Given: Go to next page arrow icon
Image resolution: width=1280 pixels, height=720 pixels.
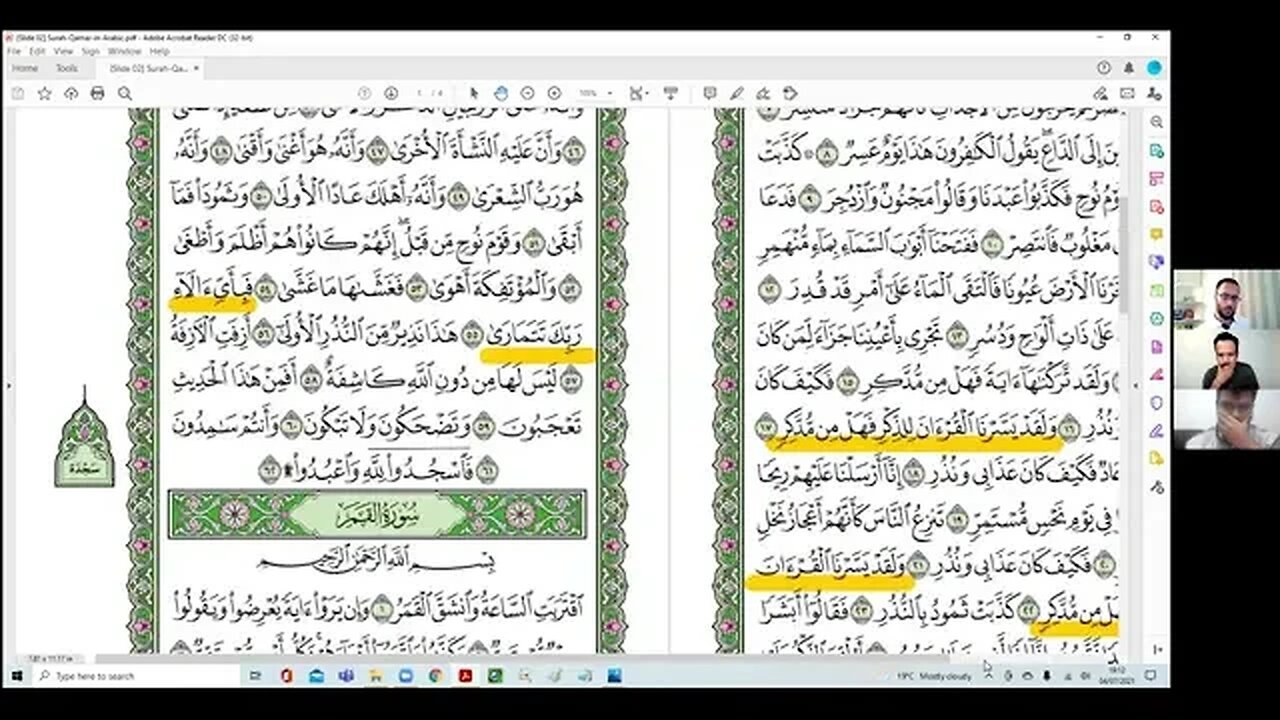Looking at the screenshot, I should pyautogui.click(x=390, y=93).
